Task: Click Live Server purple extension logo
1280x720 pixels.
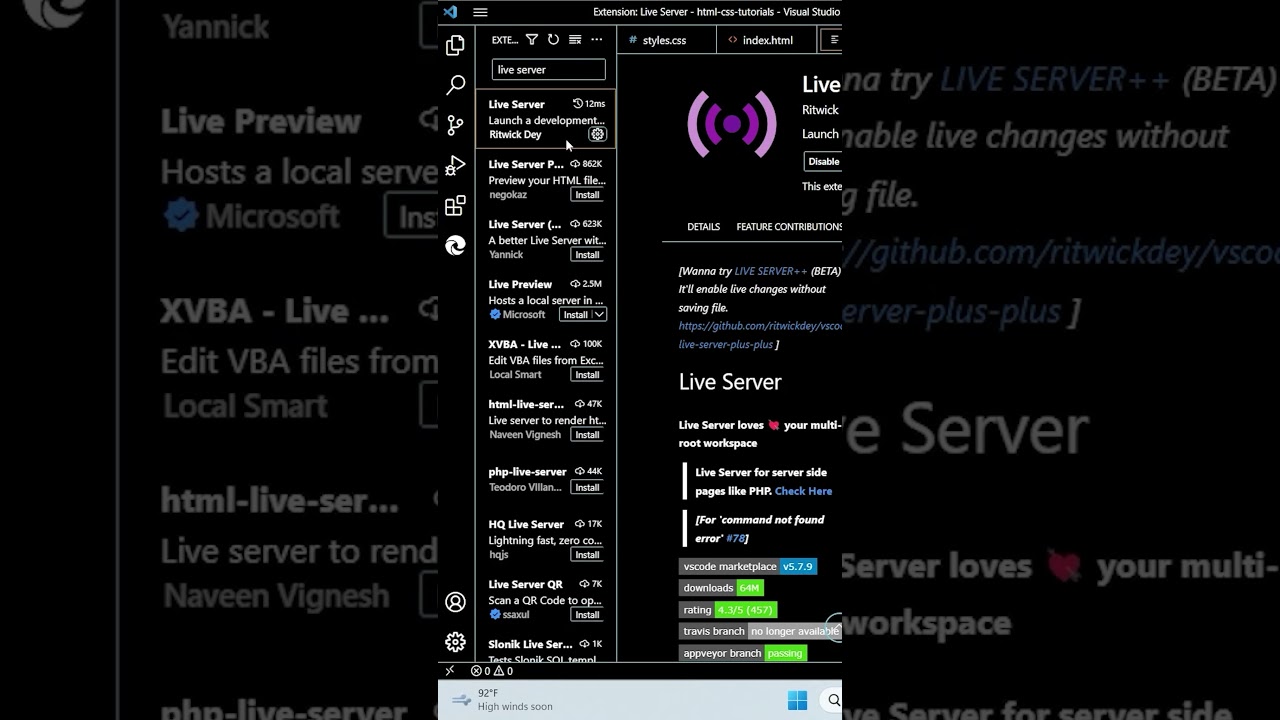Action: click(732, 124)
